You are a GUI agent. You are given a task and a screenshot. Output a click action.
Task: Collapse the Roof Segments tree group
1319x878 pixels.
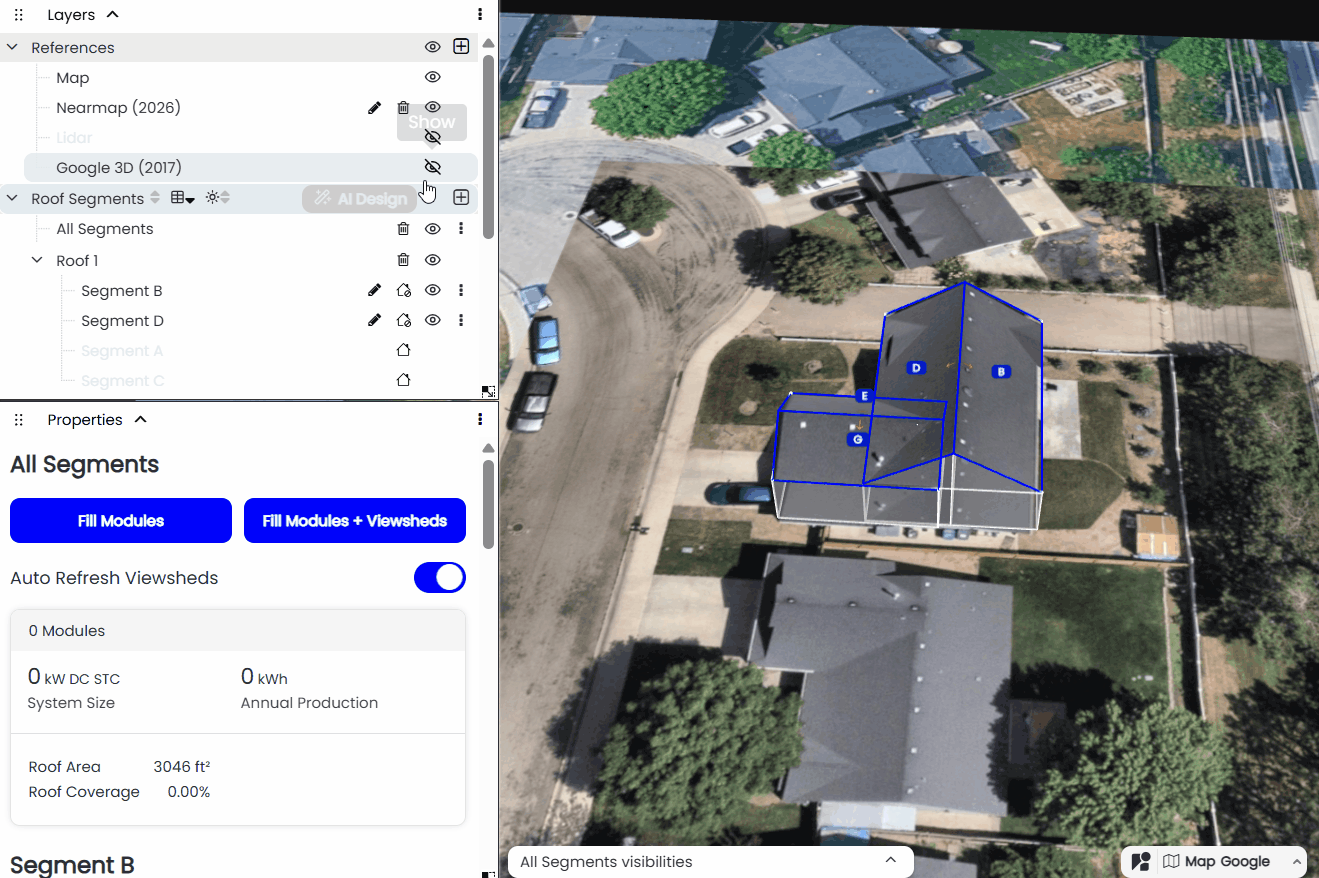(x=12, y=198)
